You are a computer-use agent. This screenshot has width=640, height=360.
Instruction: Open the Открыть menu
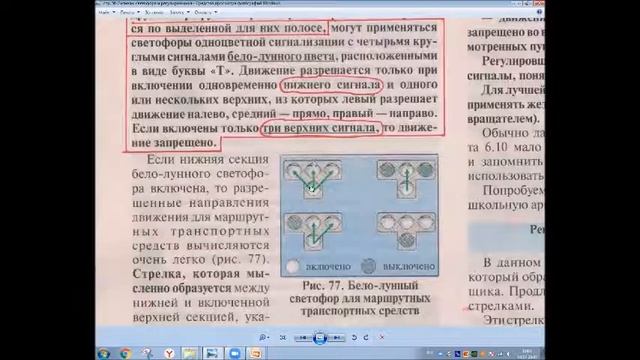205,13
